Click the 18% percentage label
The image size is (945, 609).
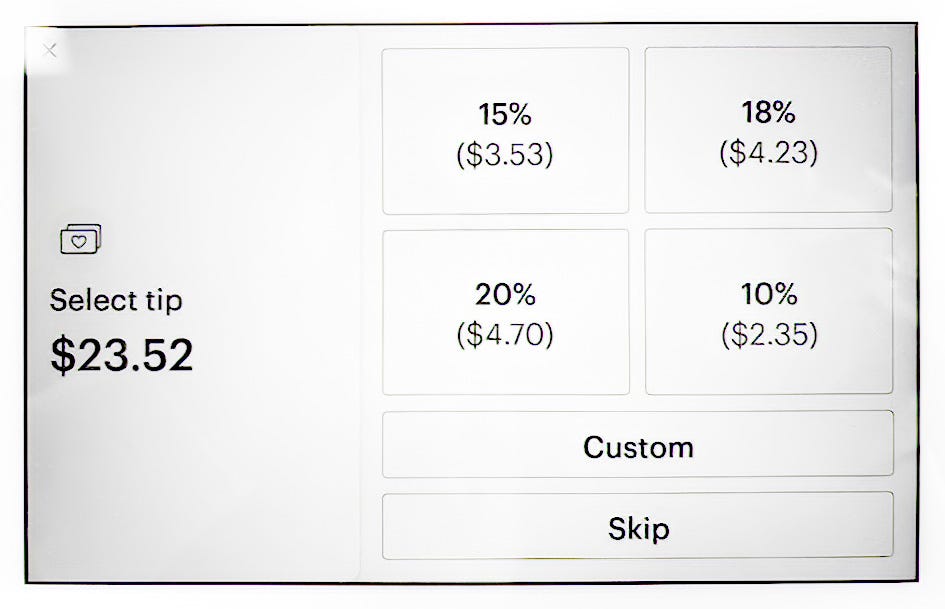tap(768, 112)
